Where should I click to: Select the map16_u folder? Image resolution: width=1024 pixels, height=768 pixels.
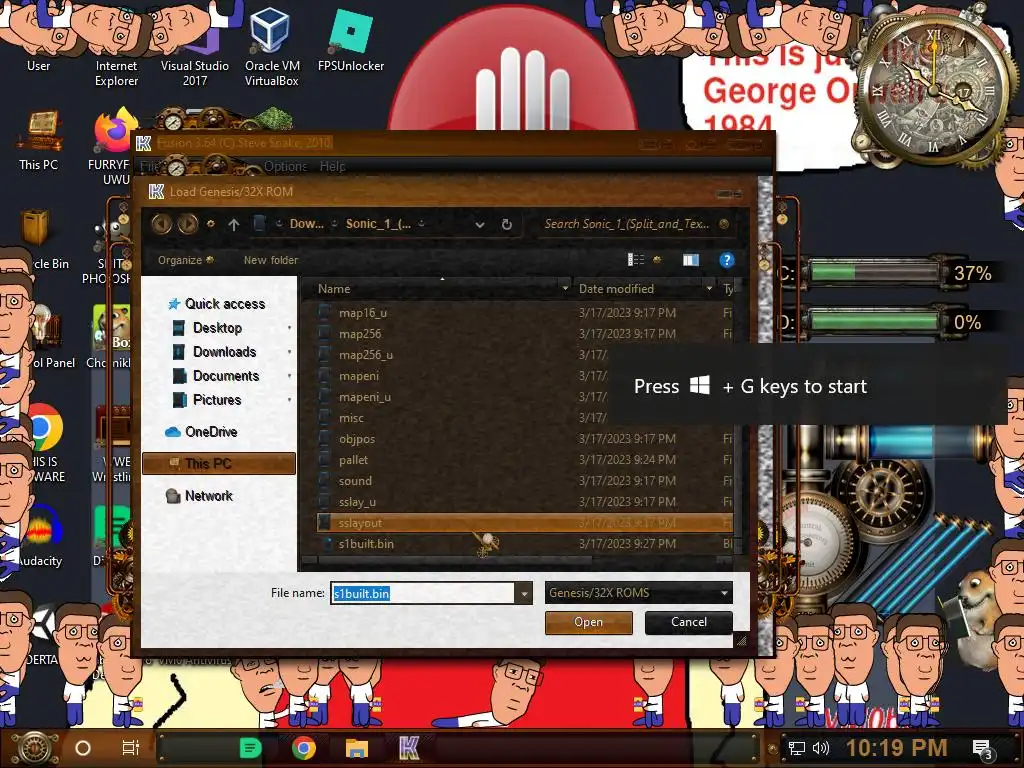(x=362, y=313)
